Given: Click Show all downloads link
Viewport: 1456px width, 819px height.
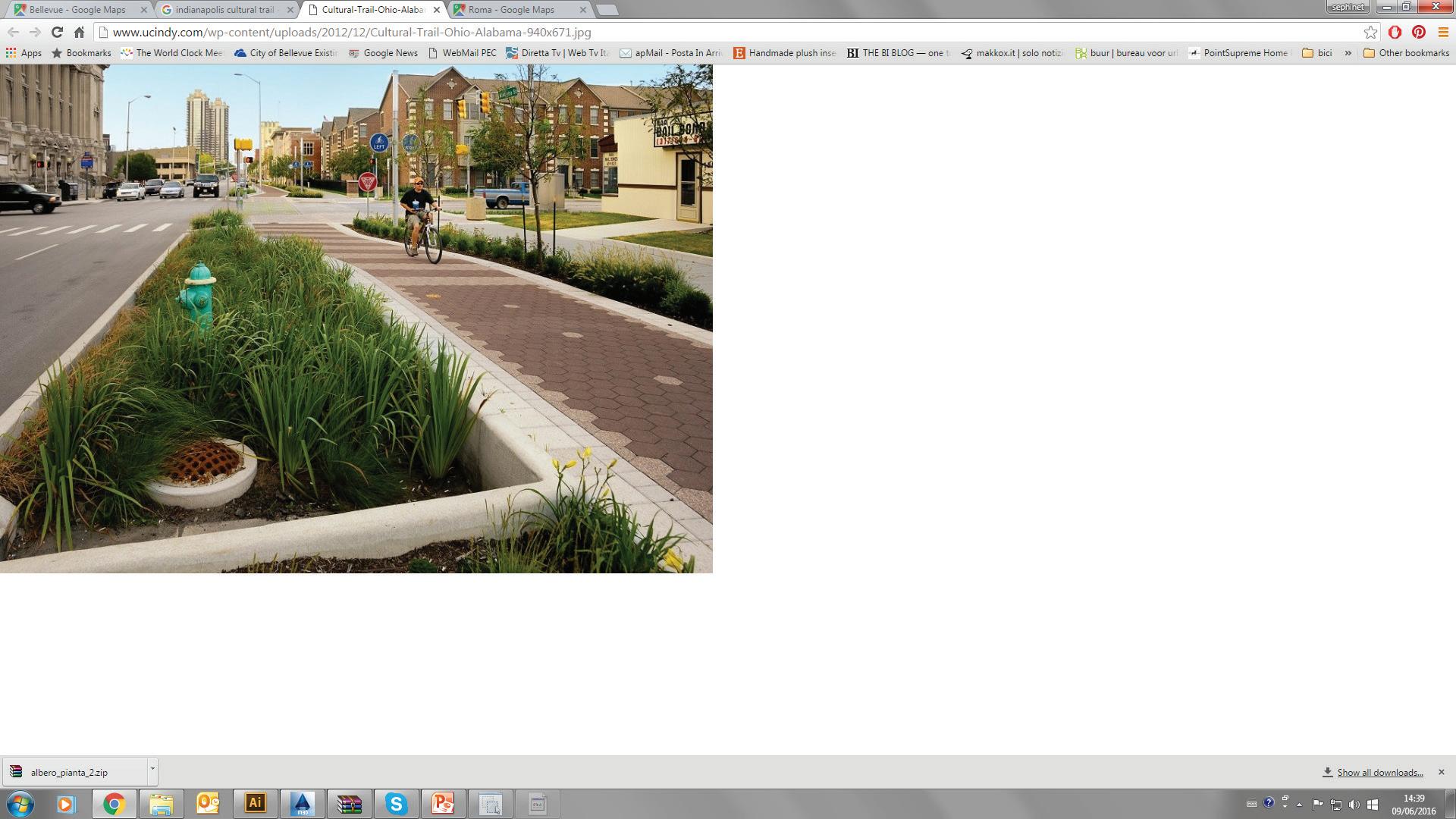Looking at the screenshot, I should point(1379,772).
